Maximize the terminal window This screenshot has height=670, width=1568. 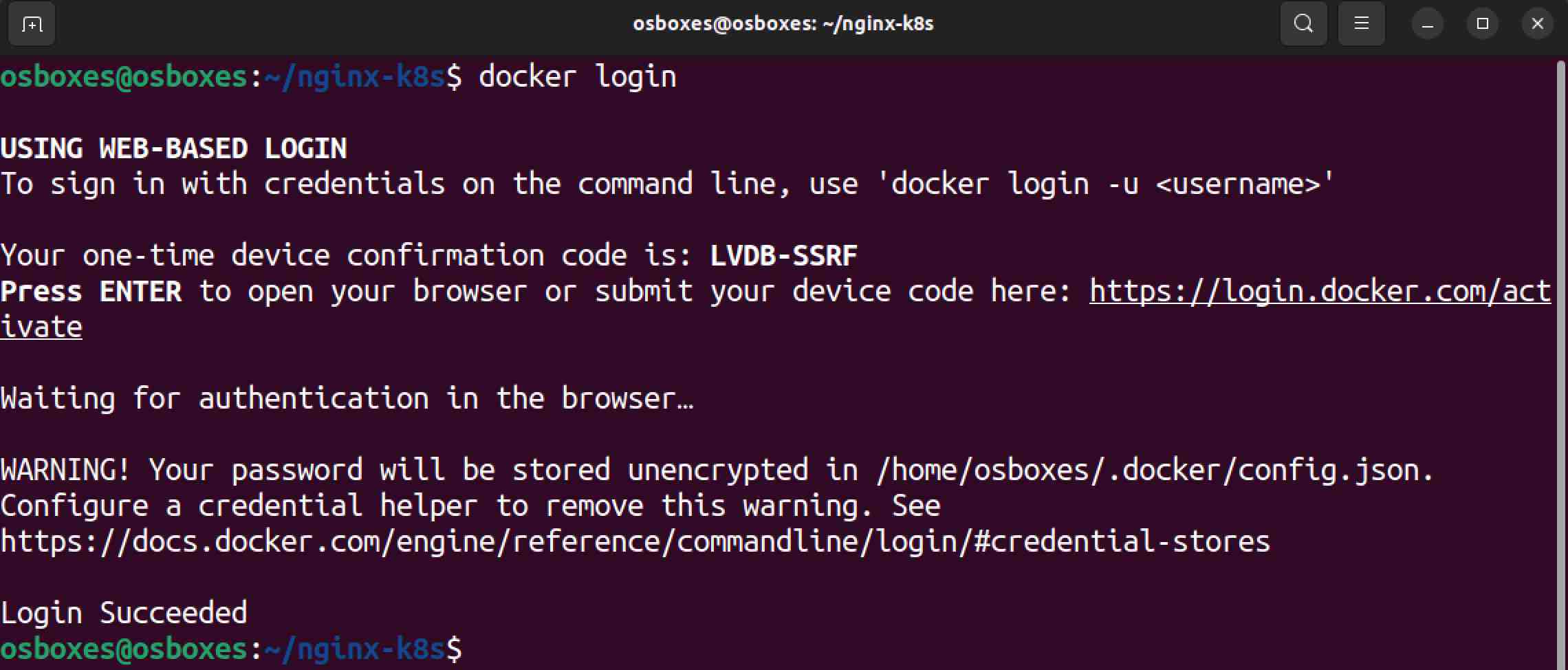point(1483,24)
